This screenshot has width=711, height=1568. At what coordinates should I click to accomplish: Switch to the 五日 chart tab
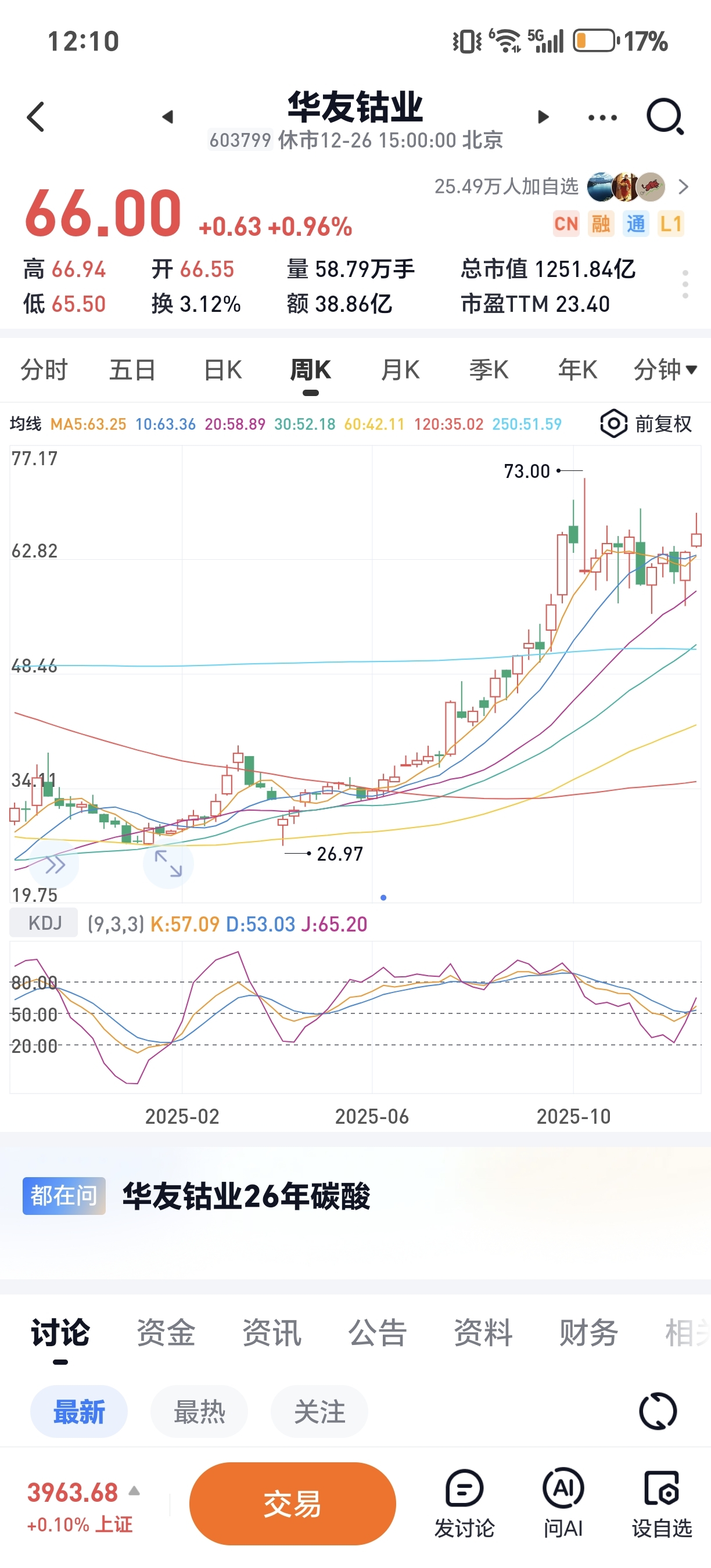click(132, 369)
